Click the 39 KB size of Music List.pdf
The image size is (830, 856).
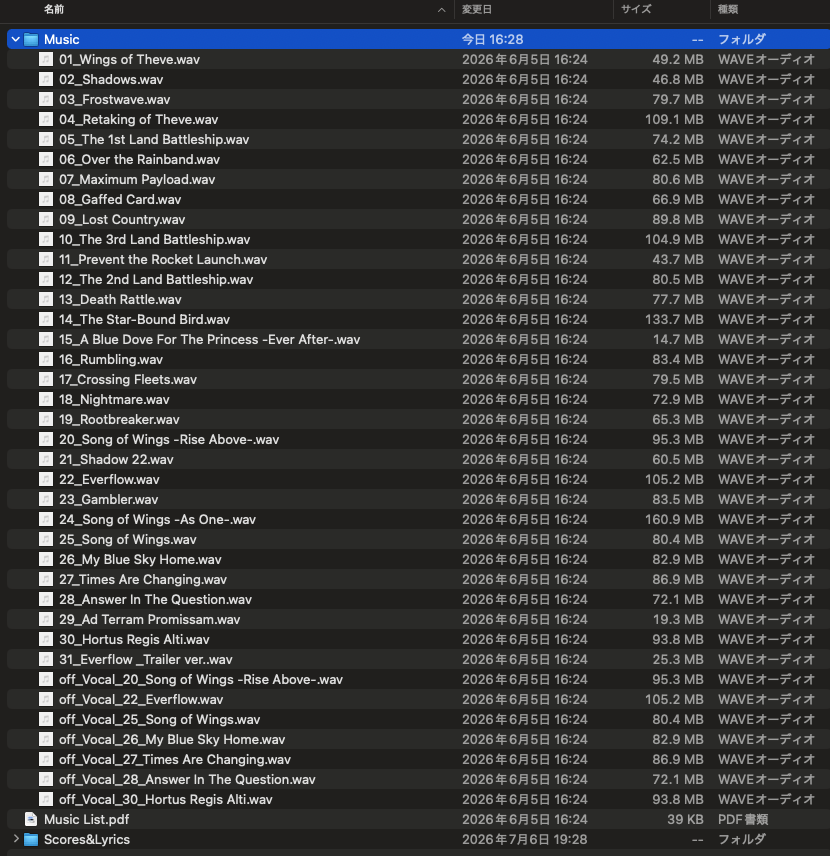tap(685, 819)
